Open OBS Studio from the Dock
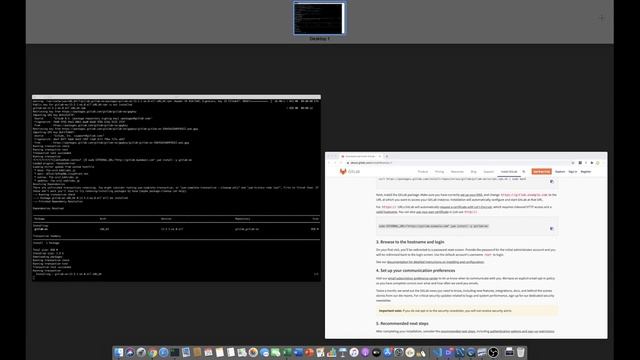The width and height of the screenshot is (640, 360). click(493, 353)
